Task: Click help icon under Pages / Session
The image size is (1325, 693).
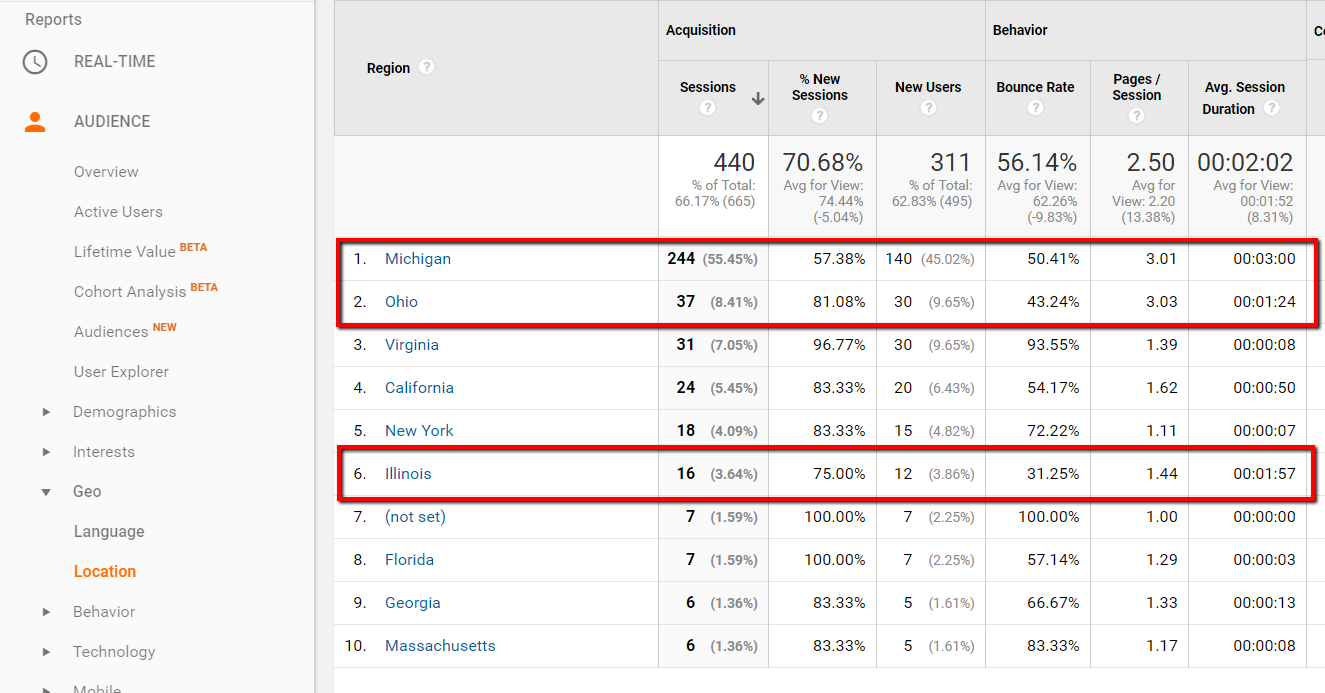Action: pos(1137,116)
